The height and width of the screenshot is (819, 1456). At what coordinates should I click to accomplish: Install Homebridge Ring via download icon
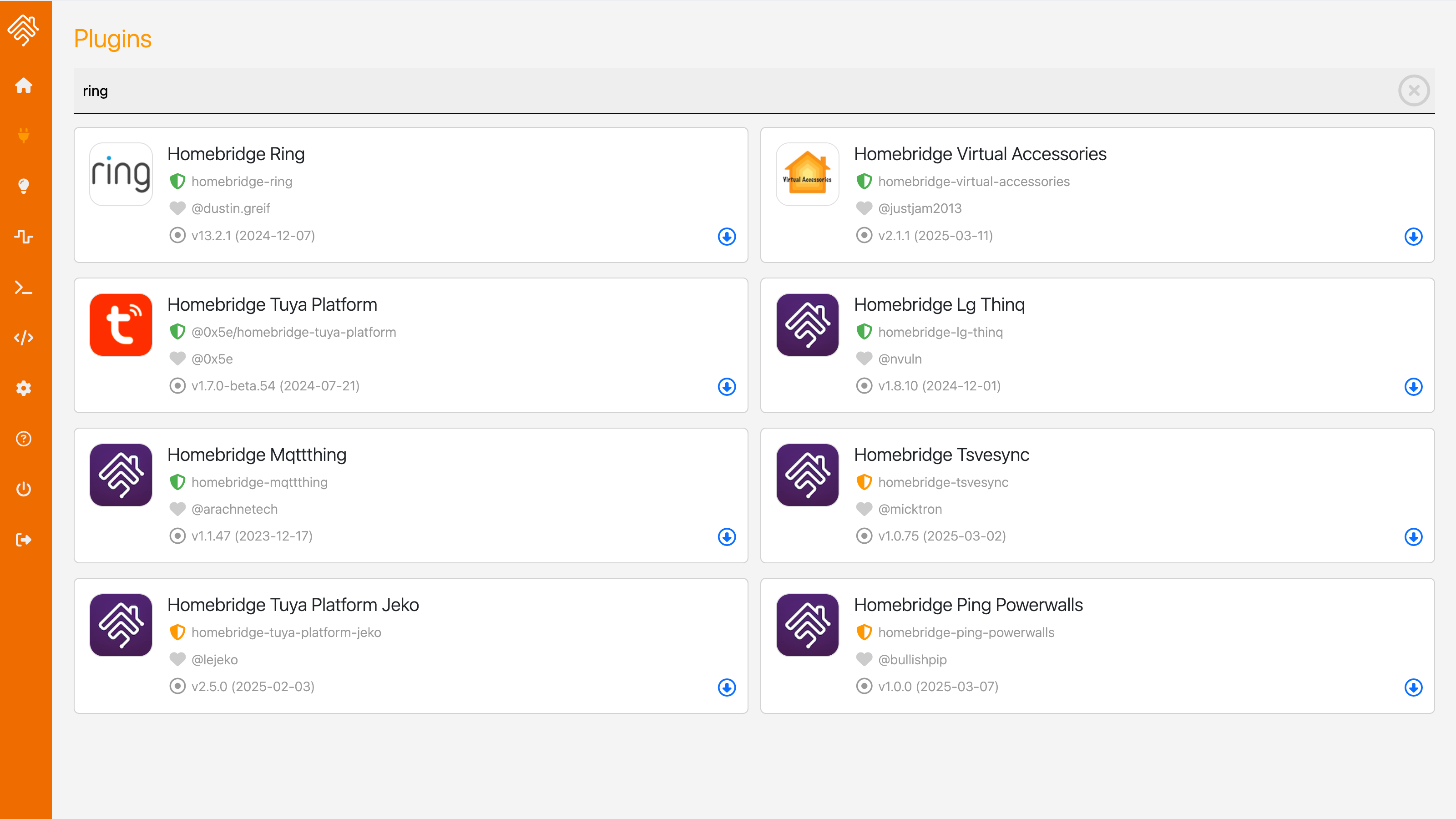tap(727, 236)
